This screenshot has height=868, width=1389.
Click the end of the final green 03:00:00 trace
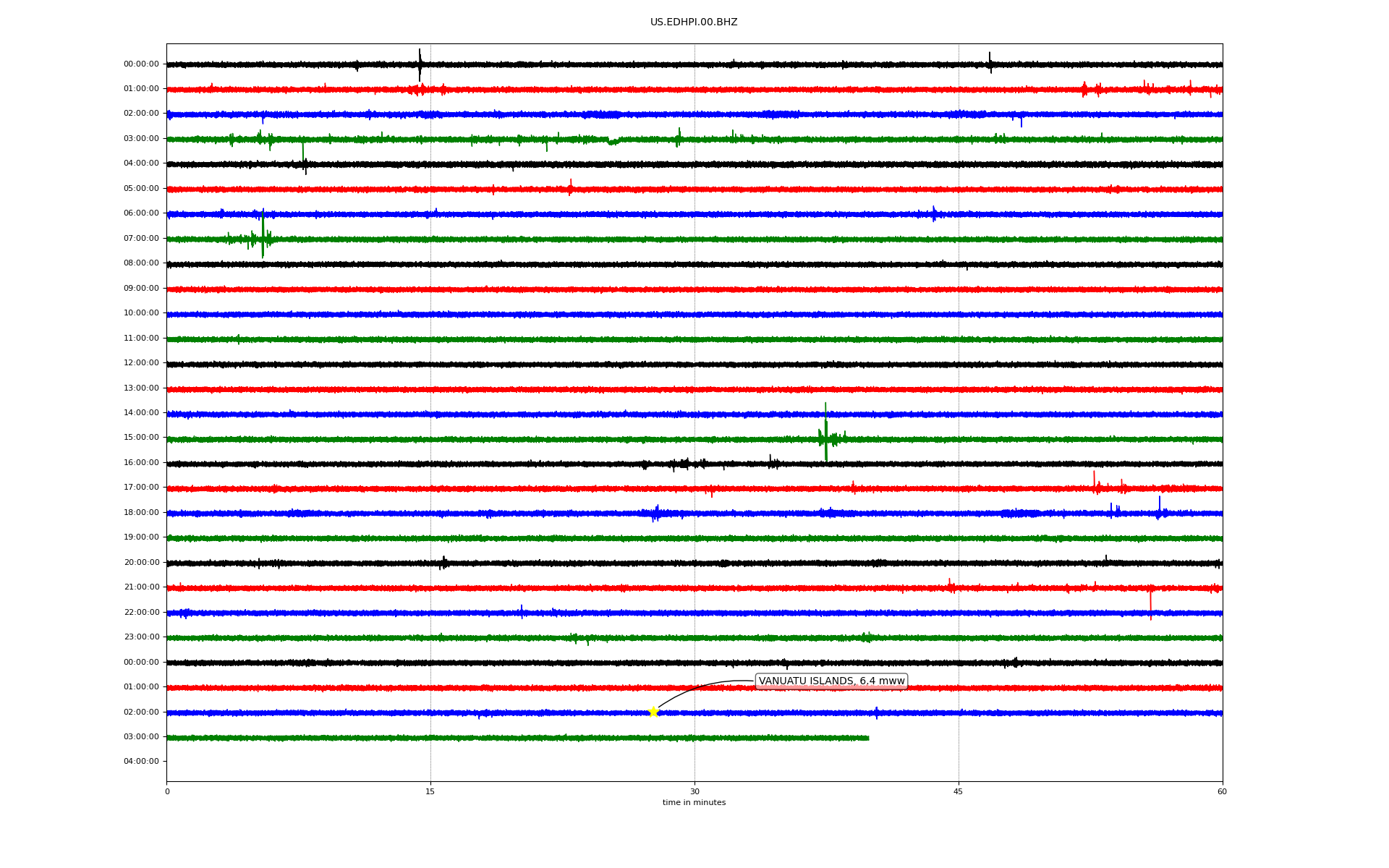click(x=867, y=738)
